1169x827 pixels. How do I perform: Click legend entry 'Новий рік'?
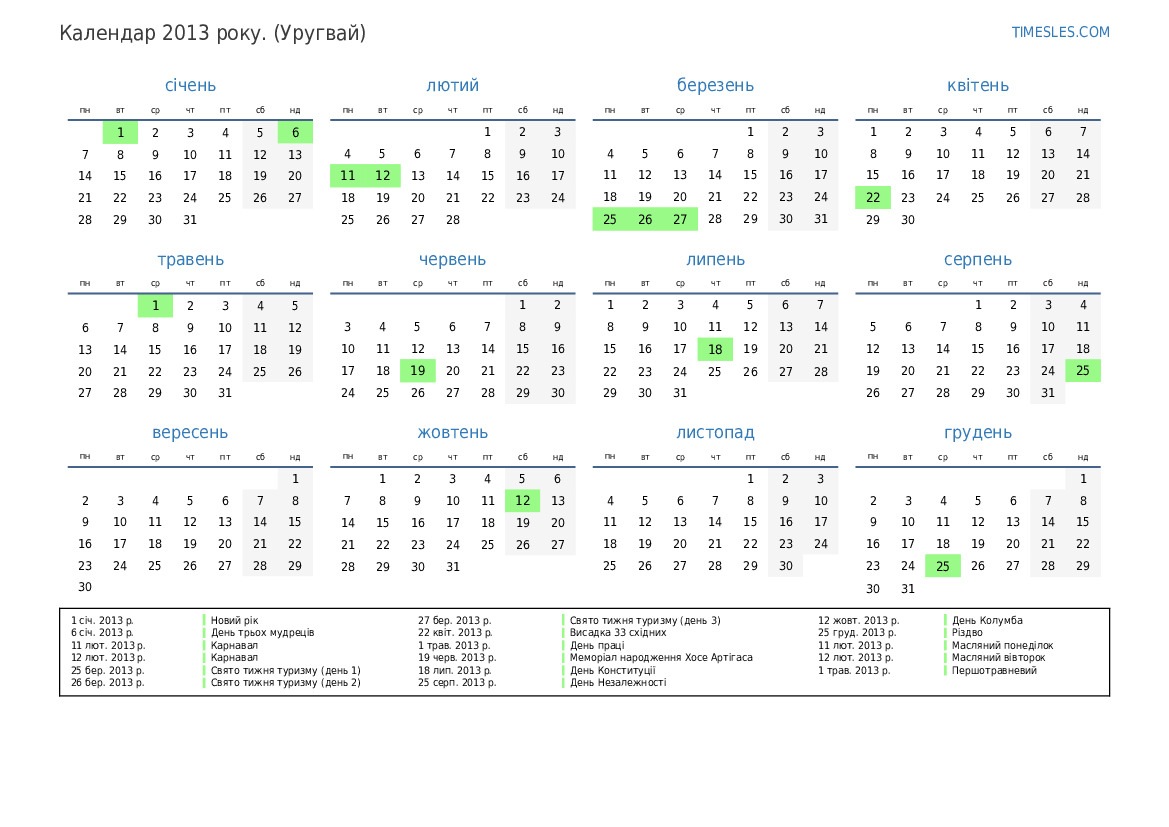tap(234, 620)
